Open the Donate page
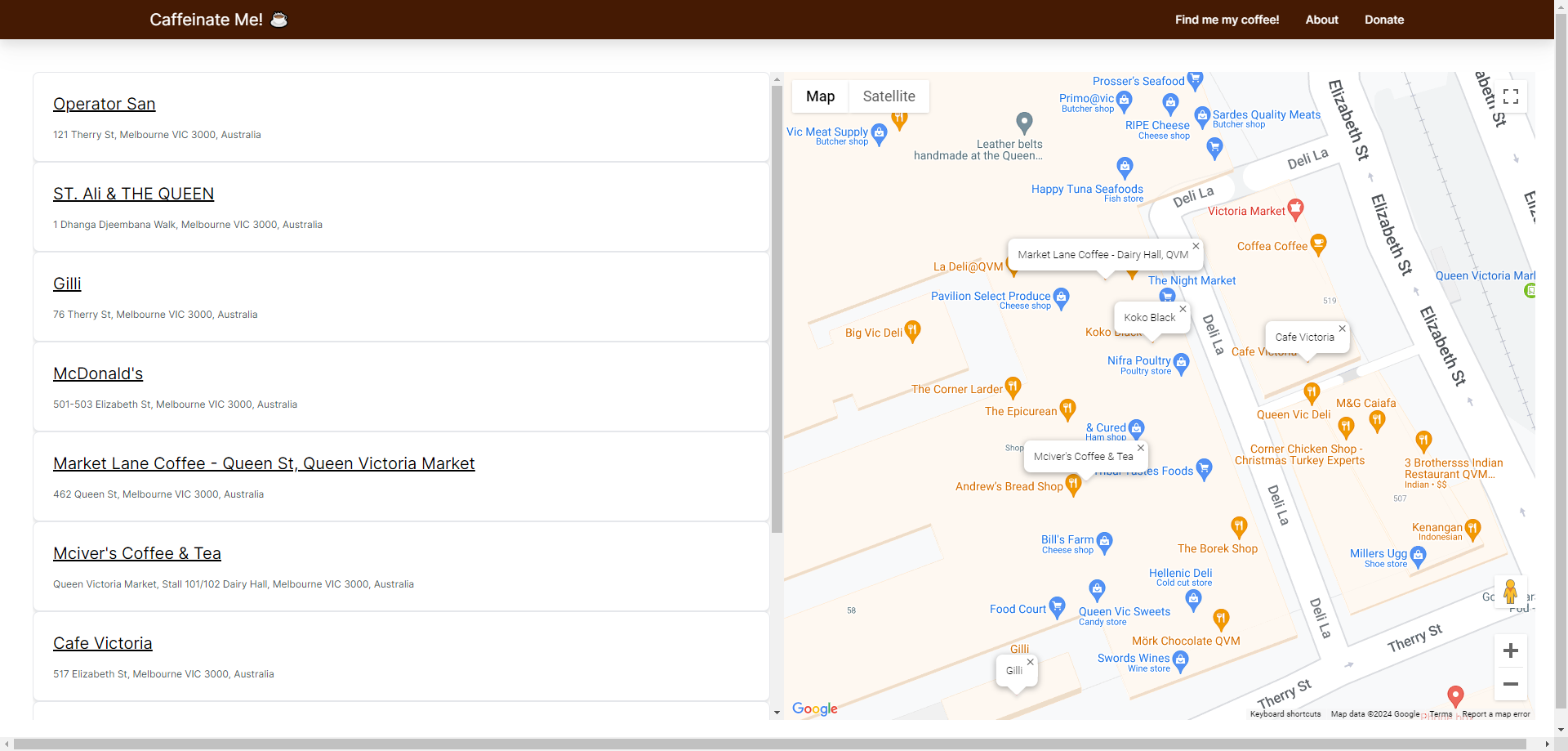1568x751 pixels. coord(1384,20)
